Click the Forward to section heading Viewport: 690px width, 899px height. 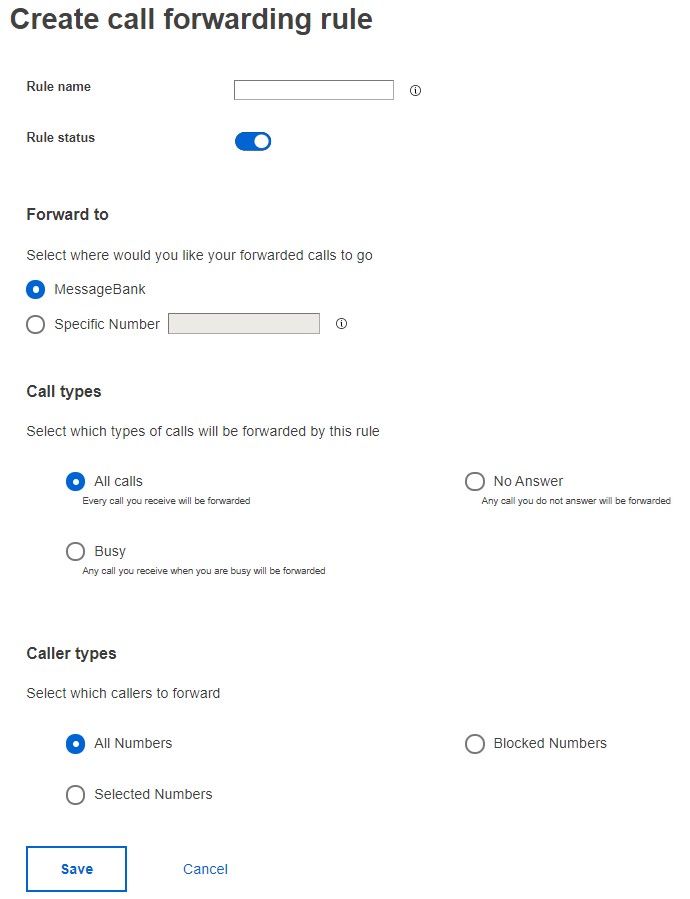[x=67, y=214]
